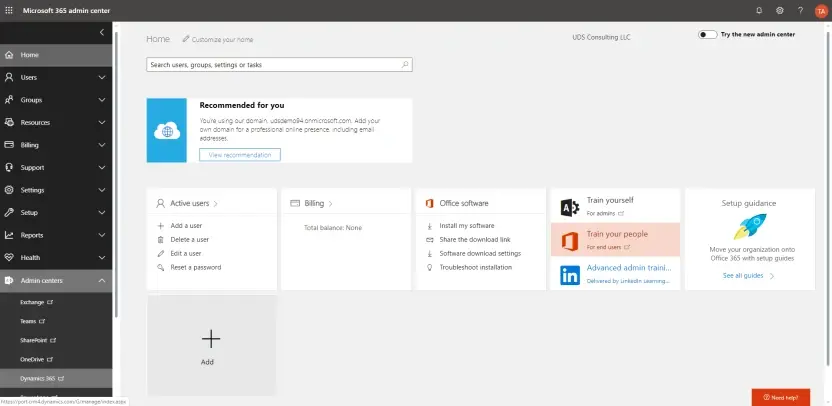
Task: Click Reset a password link
Action: click(x=196, y=267)
